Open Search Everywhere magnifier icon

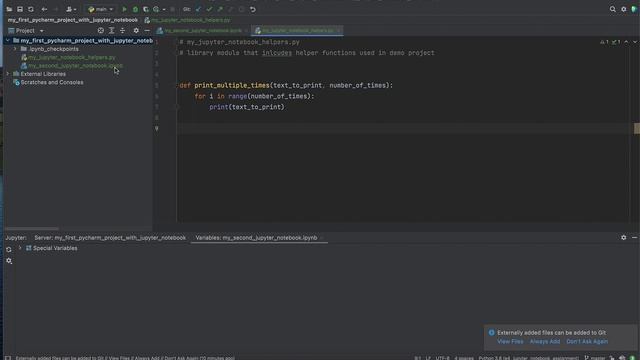(613, 9)
